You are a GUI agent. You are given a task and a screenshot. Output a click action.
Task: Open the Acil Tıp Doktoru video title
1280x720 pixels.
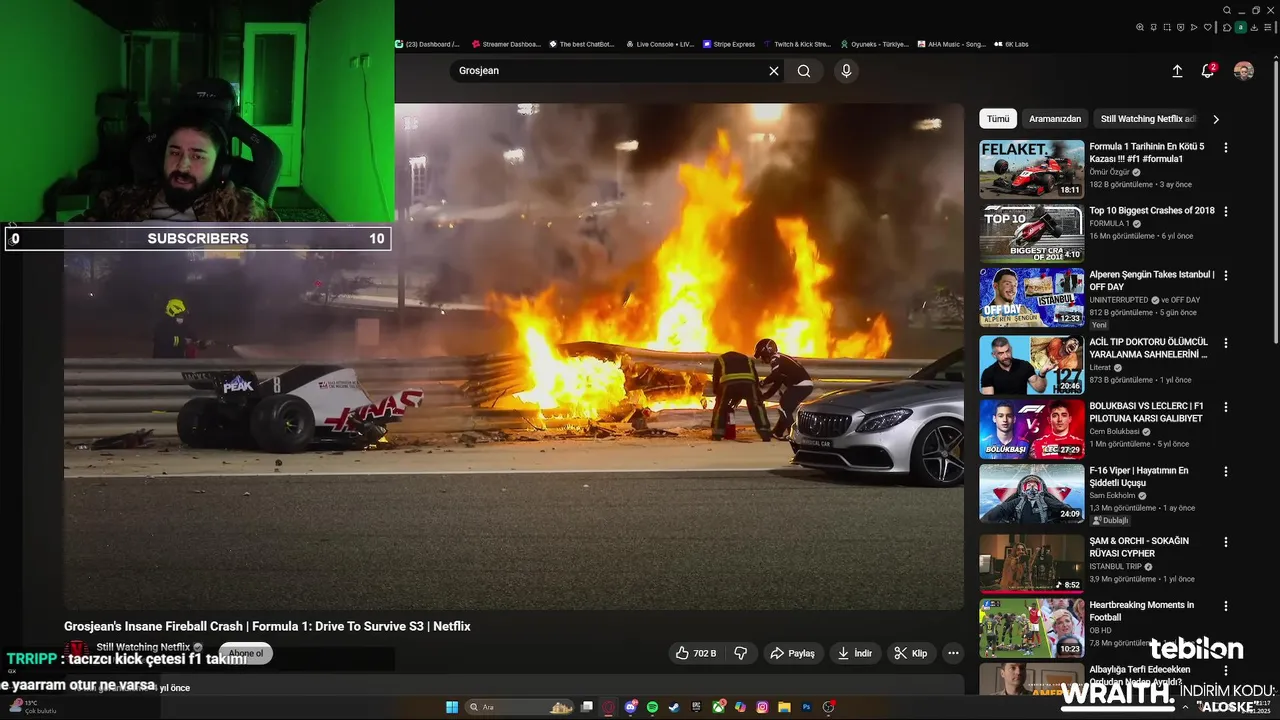coord(1149,348)
